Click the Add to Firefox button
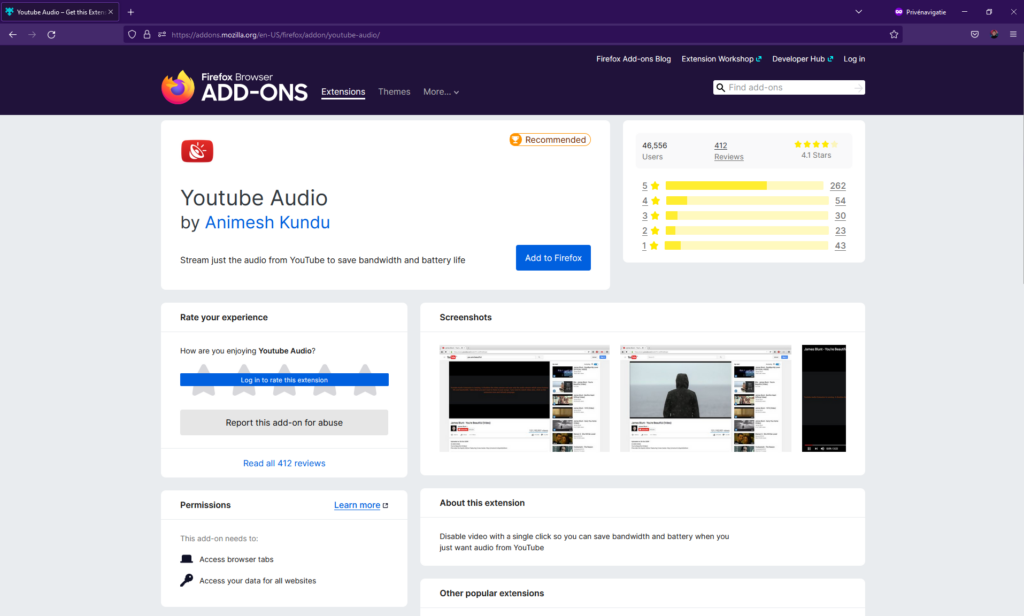 point(553,258)
